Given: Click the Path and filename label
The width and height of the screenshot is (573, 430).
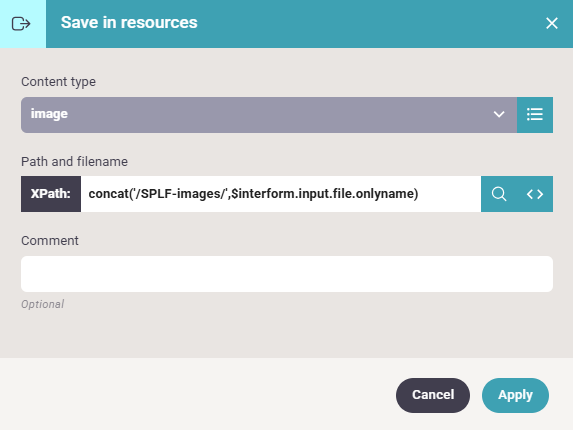Looking at the screenshot, I should coord(75,161).
